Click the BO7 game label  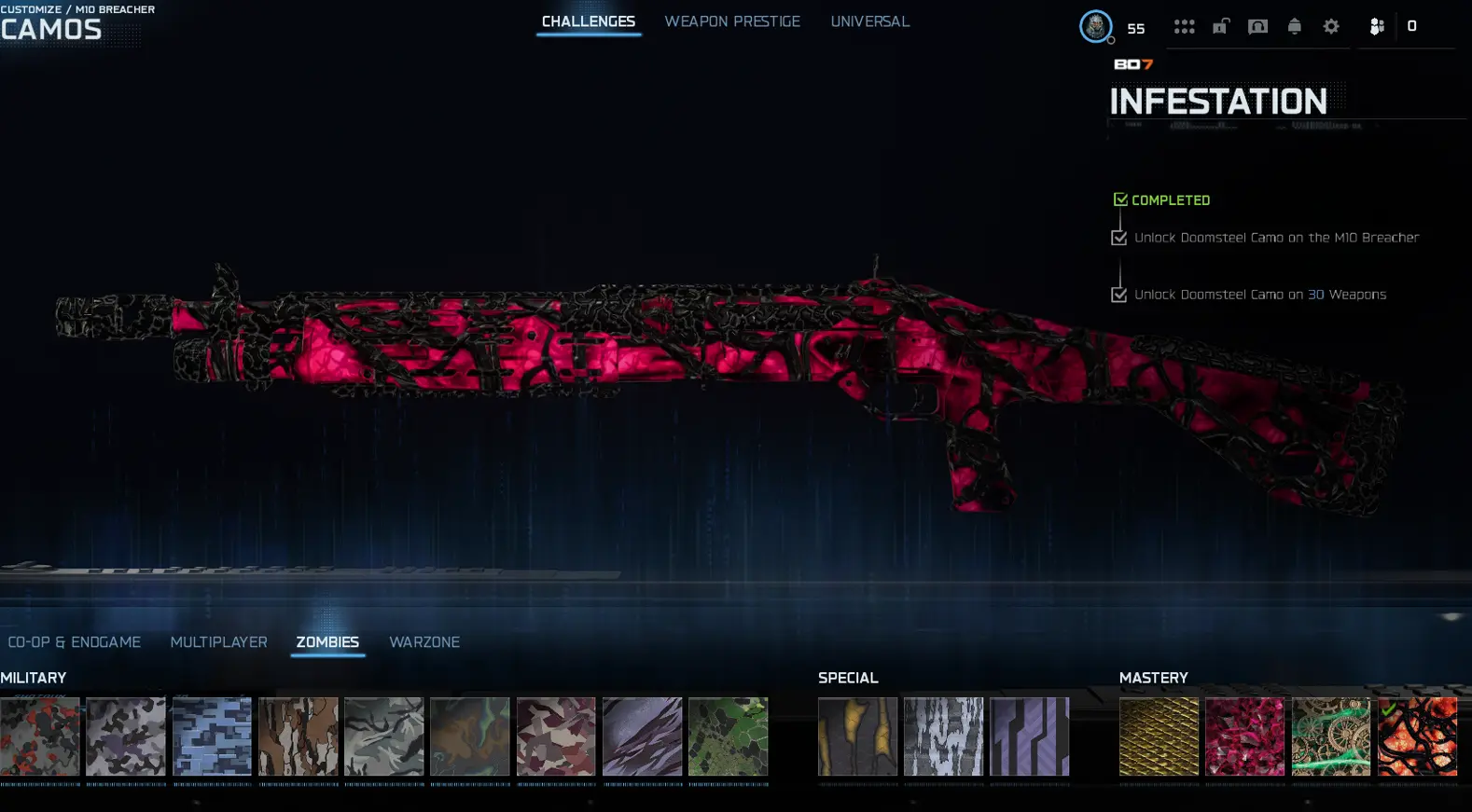pos(1133,64)
